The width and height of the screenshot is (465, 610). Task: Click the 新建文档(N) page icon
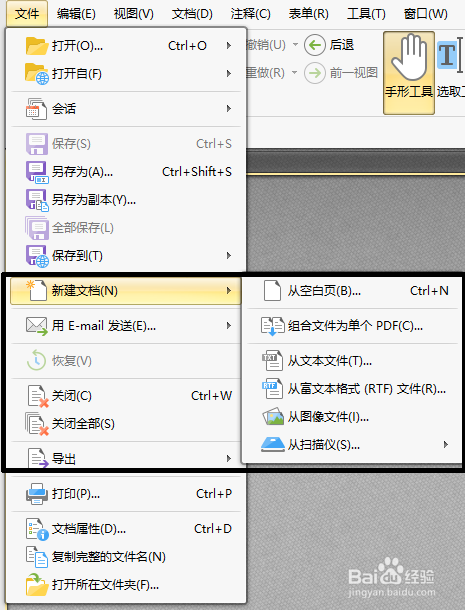tap(37, 291)
